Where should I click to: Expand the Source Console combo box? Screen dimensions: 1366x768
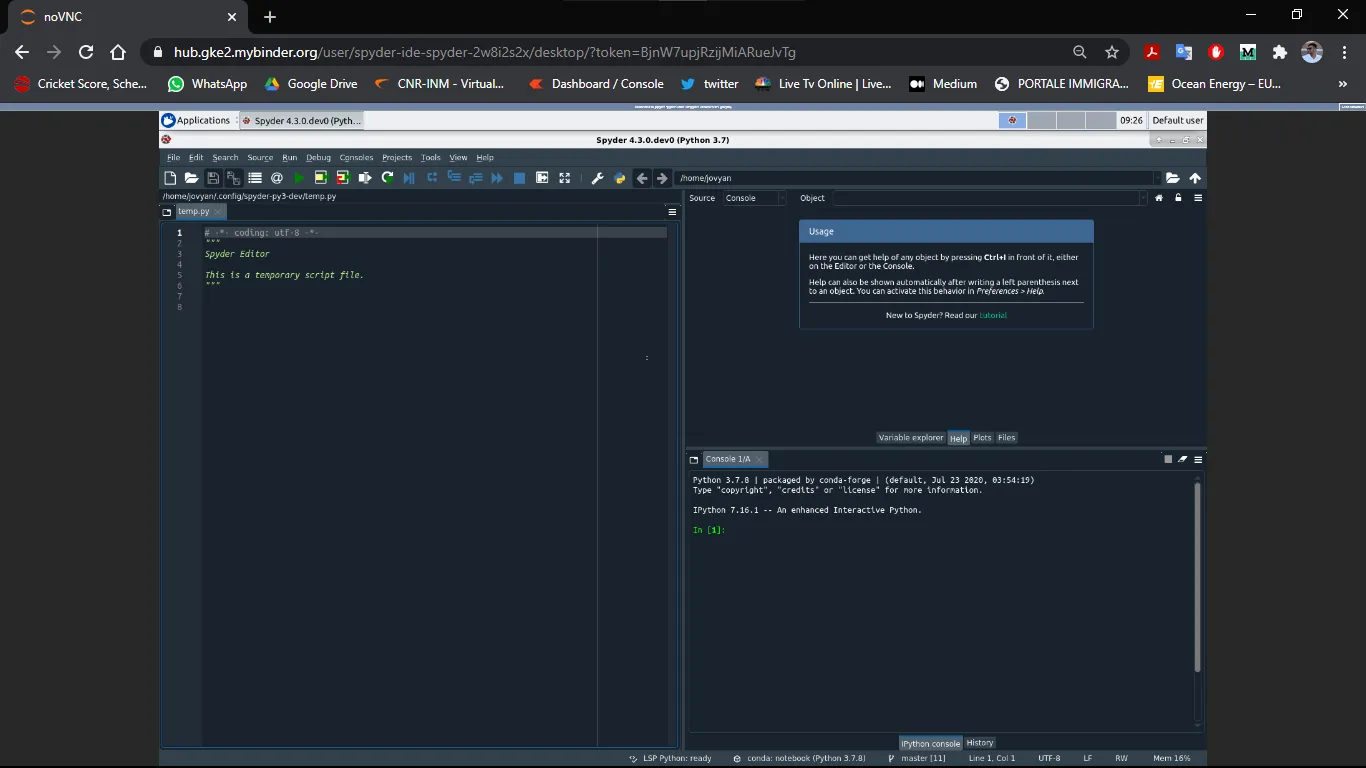[754, 198]
